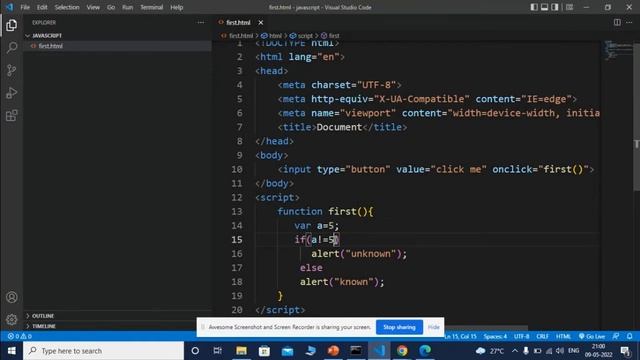Open the Help menu

177,7
